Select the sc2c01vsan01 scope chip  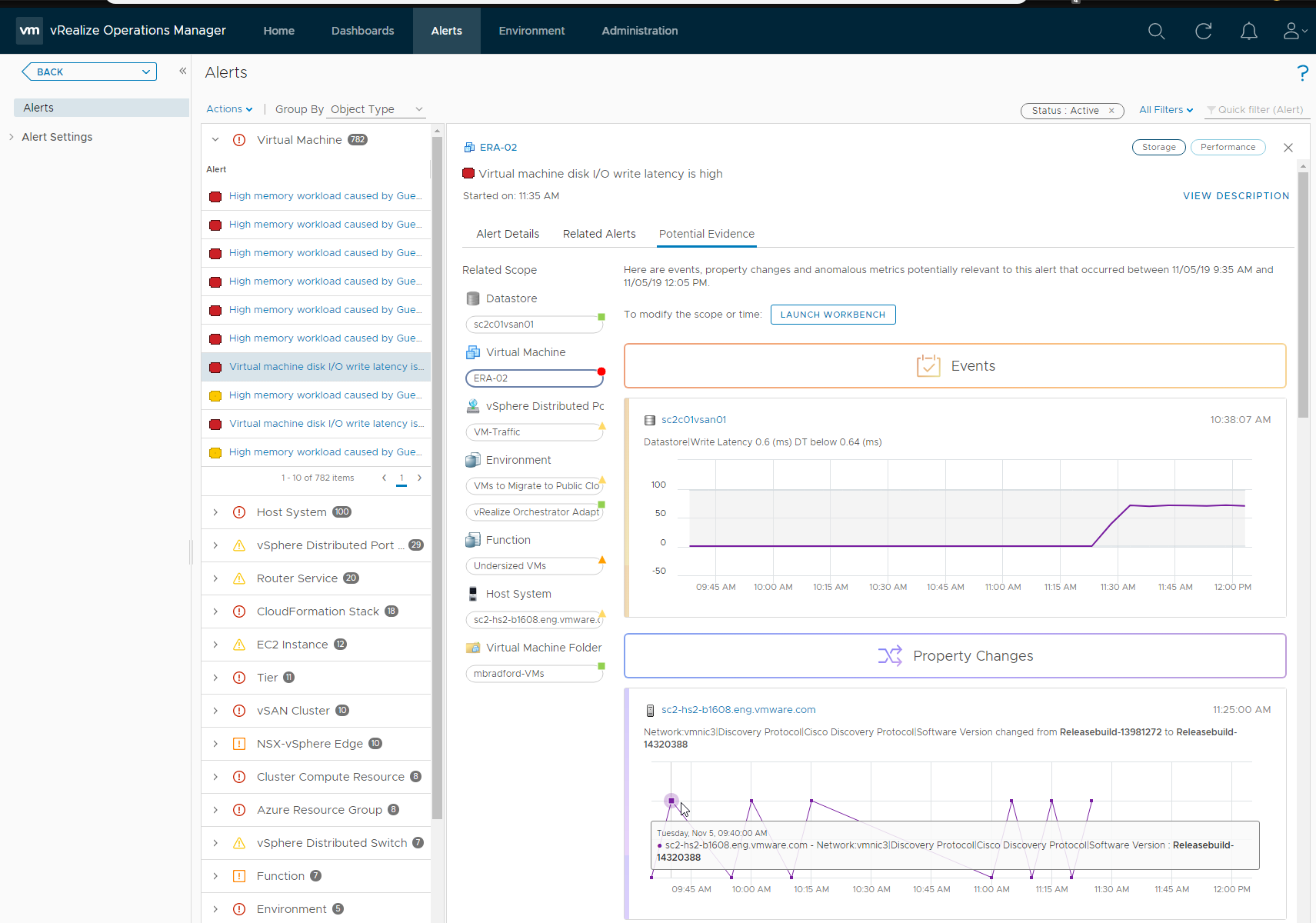535,325
